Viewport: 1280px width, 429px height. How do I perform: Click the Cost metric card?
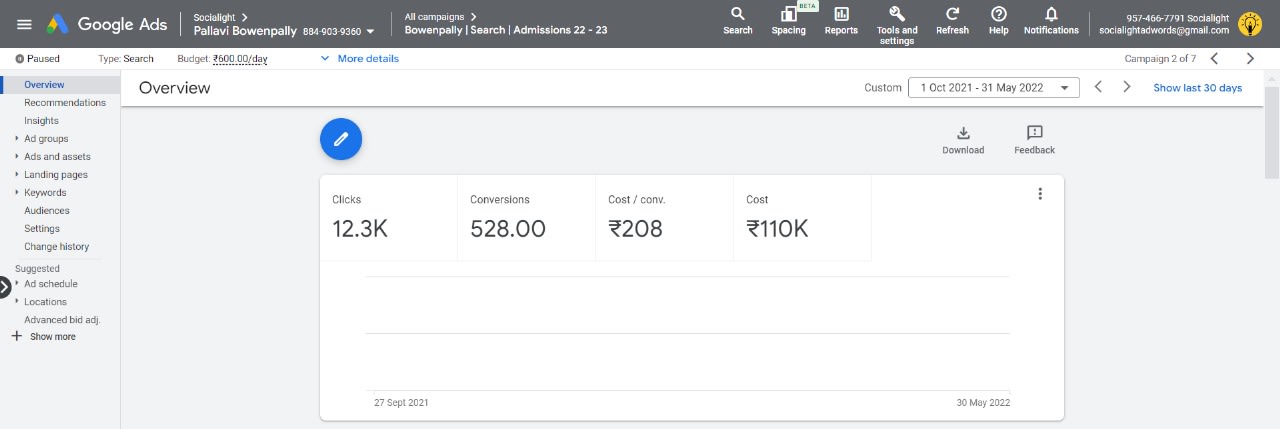[x=801, y=218]
